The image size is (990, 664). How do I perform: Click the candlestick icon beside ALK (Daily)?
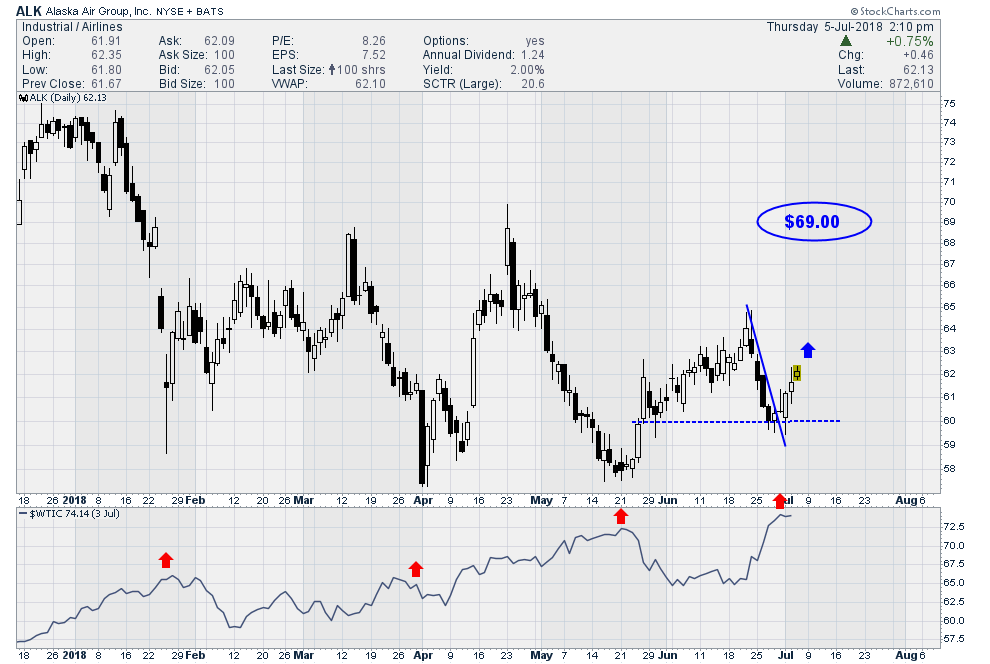[x=23, y=98]
